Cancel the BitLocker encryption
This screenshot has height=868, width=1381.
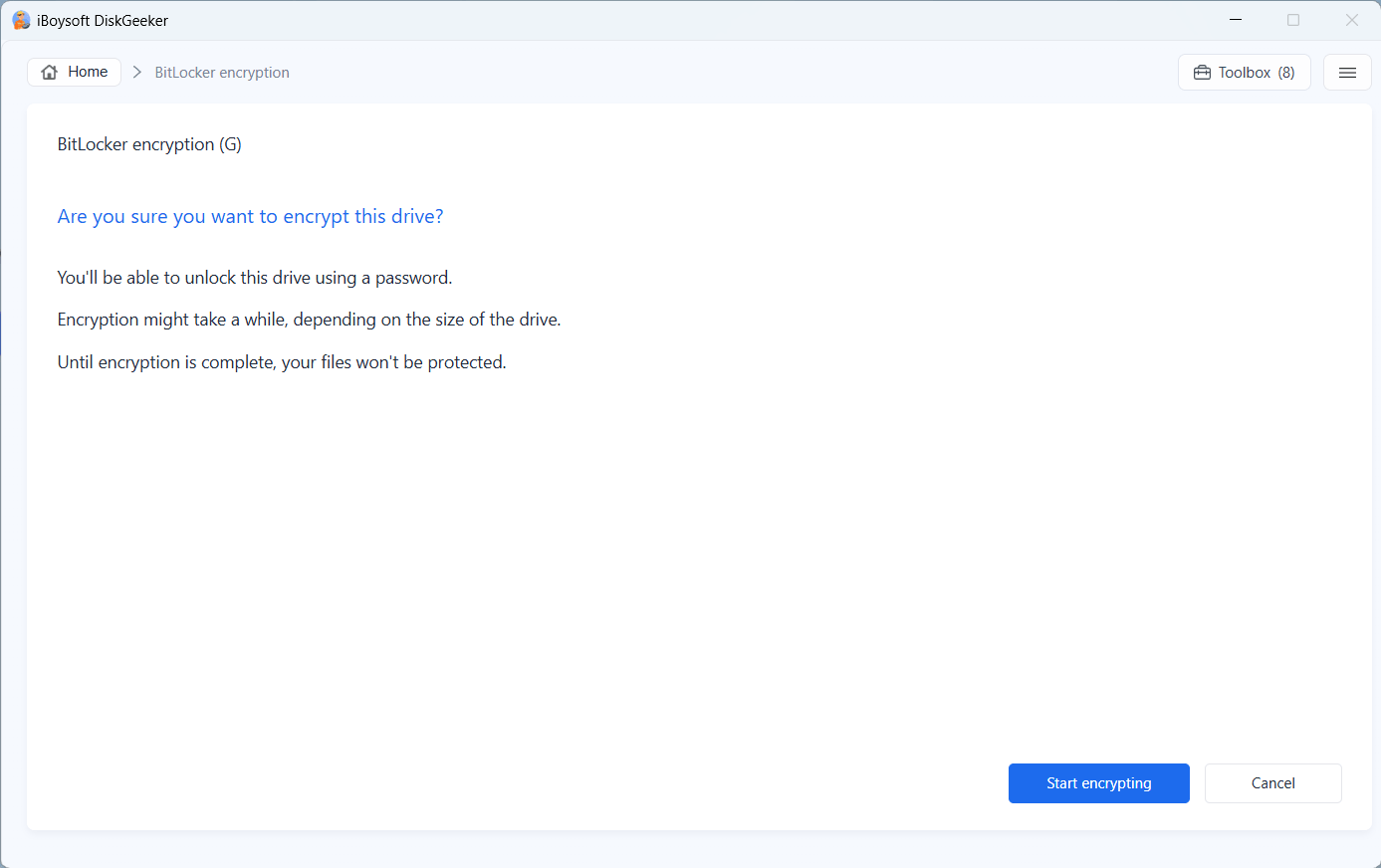[1272, 783]
